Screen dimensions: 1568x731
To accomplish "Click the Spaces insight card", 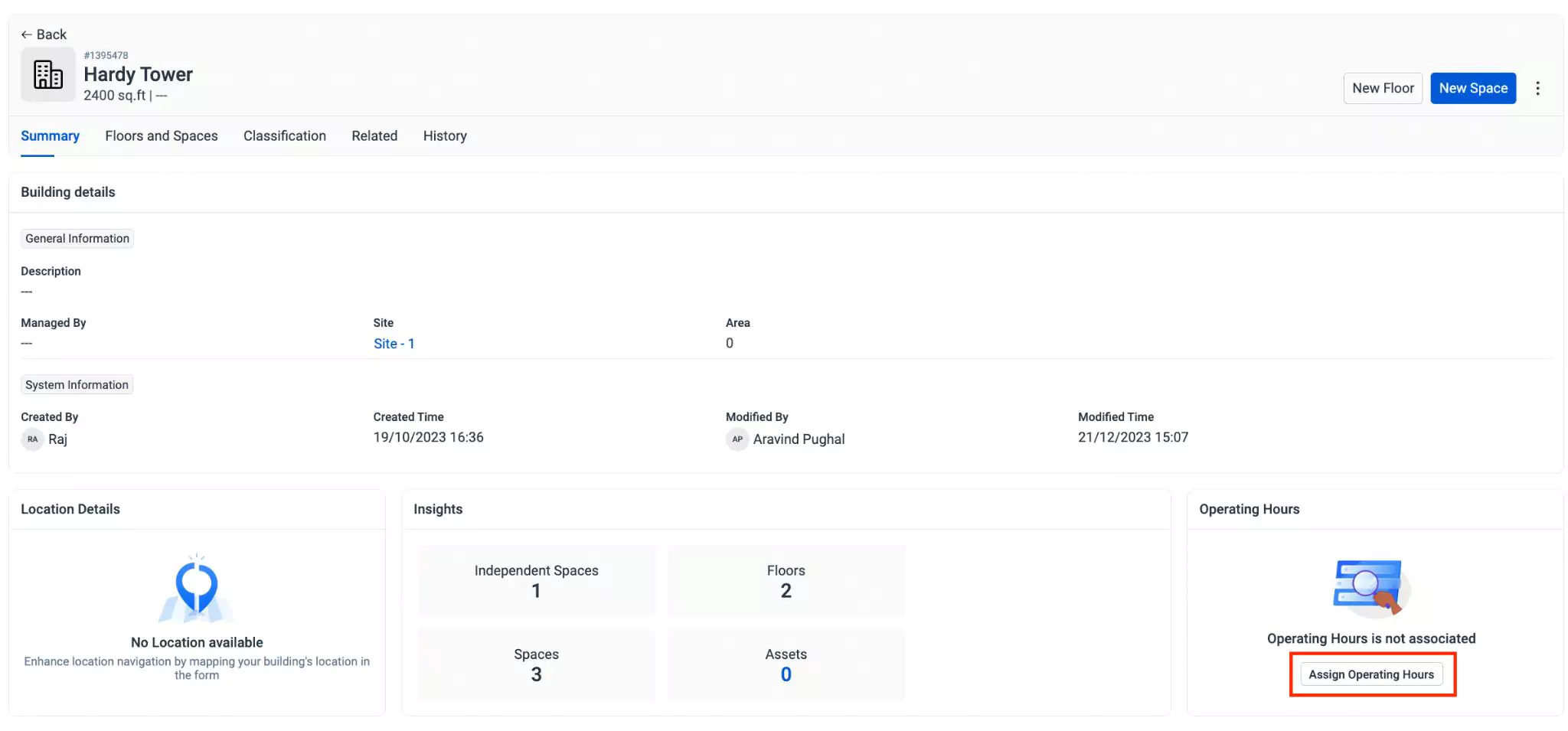I will pos(536,664).
